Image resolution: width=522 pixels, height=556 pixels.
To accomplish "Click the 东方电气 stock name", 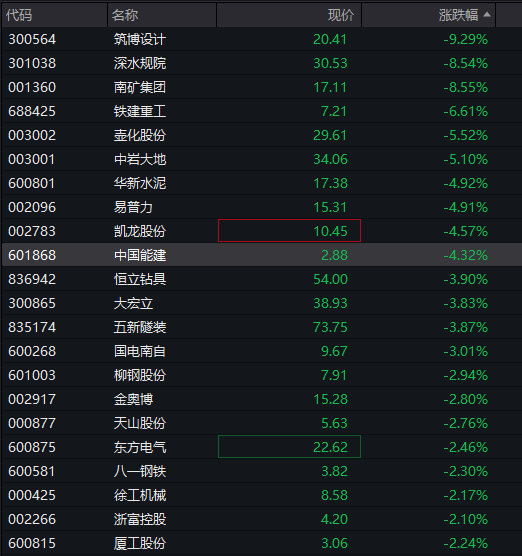I will (x=140, y=447).
